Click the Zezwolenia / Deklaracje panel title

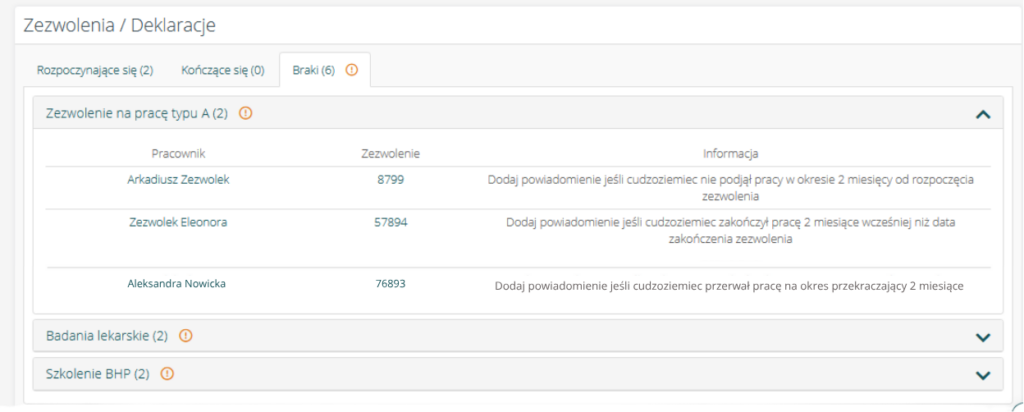pos(119,24)
